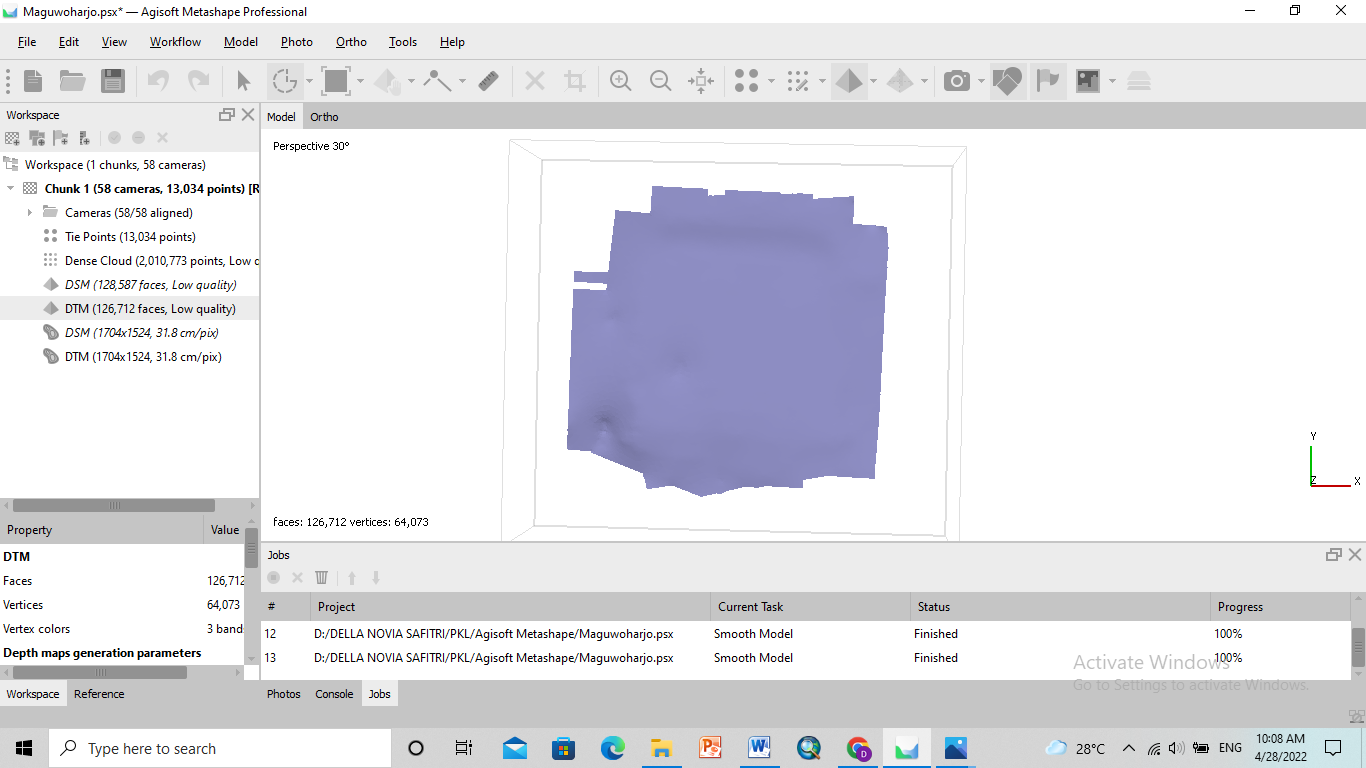Switch to the Reference pane tab
This screenshot has width=1366, height=768.
pos(99,694)
